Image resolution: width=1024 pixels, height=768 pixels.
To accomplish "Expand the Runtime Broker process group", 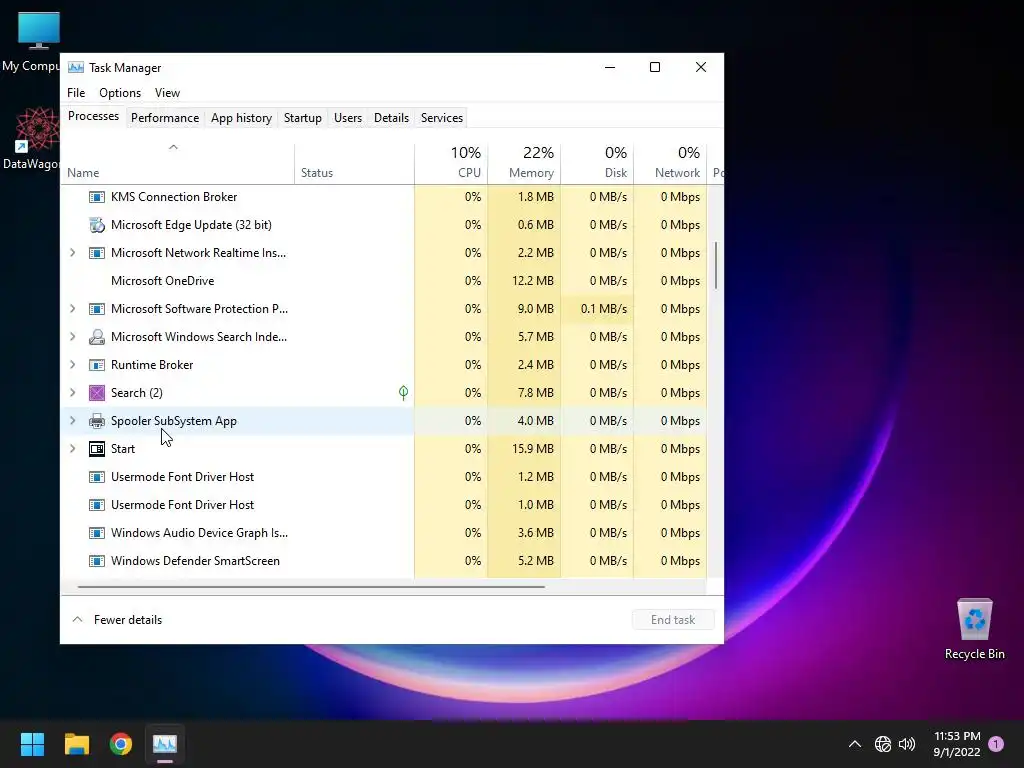I will click(72, 365).
